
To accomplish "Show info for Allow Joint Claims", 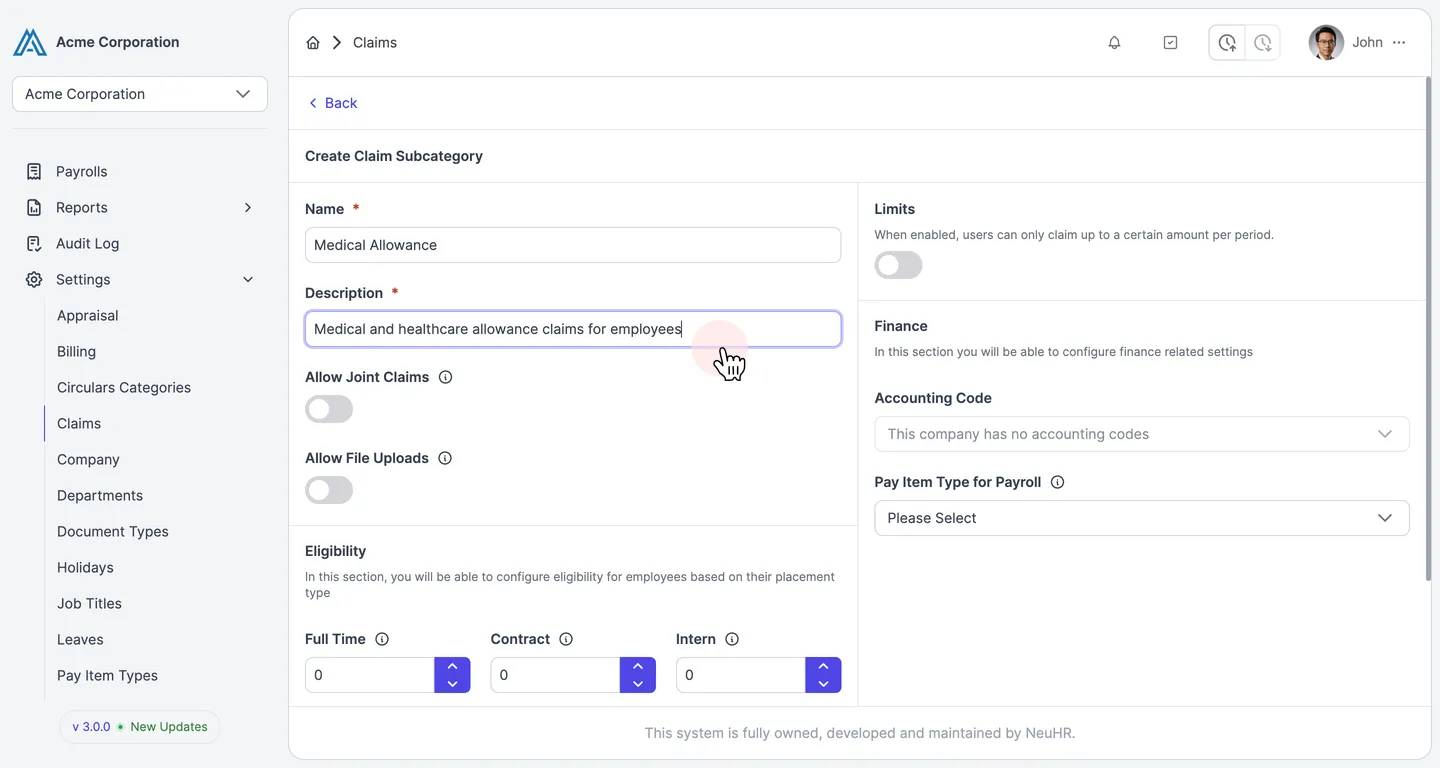I will click(446, 377).
